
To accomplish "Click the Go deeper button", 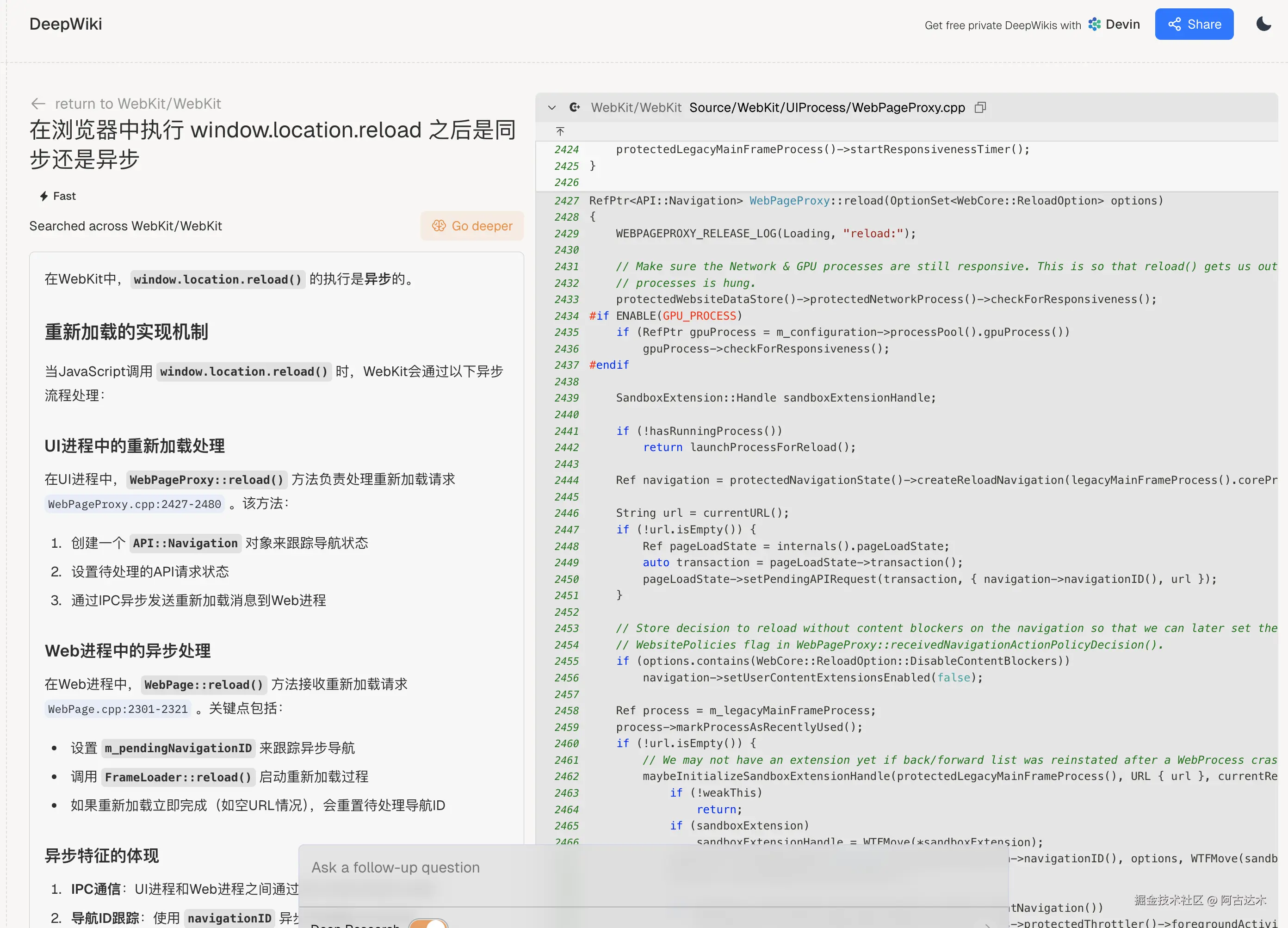I will point(472,225).
